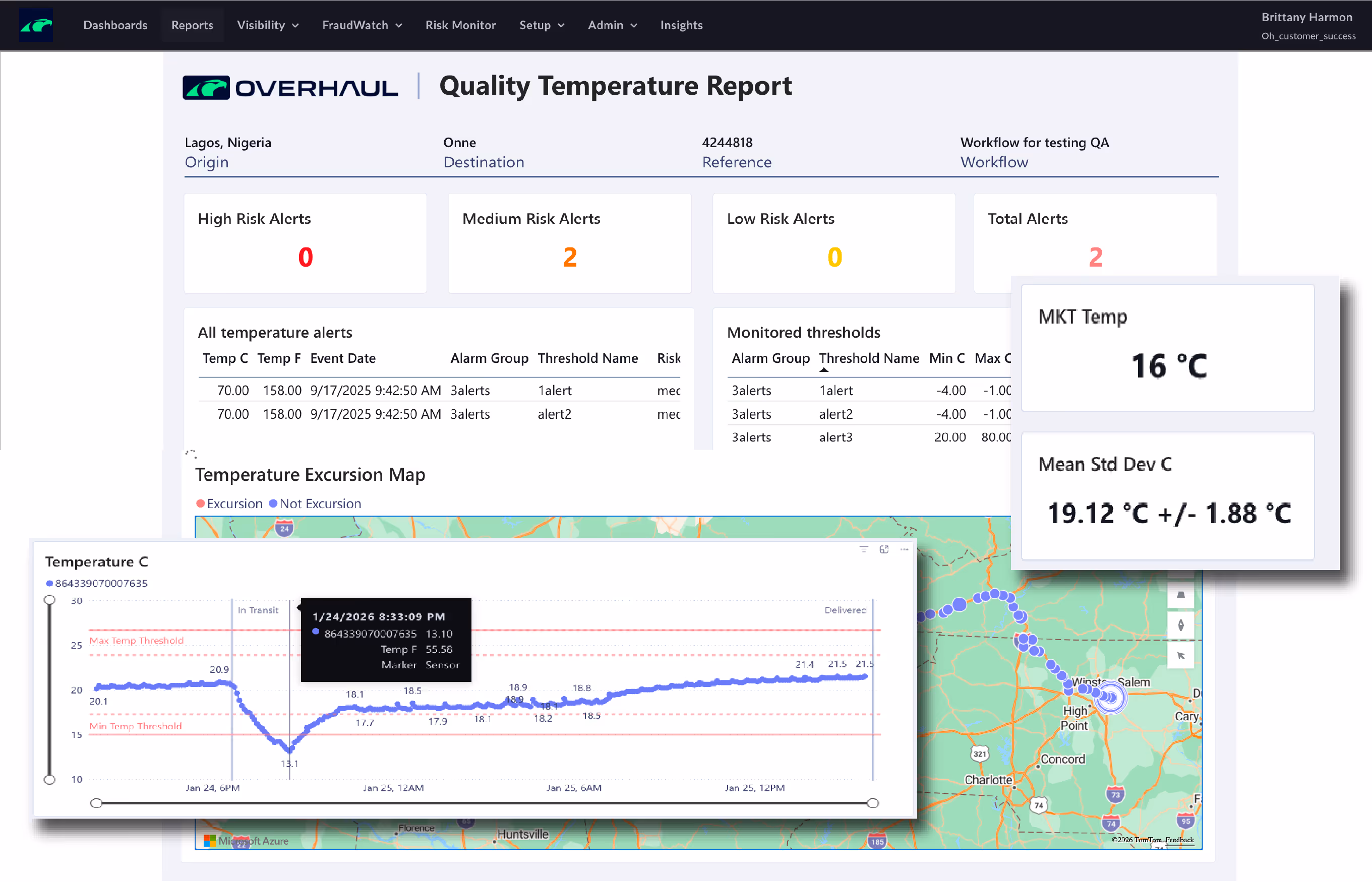Open the chart more options ellipsis

(904, 549)
